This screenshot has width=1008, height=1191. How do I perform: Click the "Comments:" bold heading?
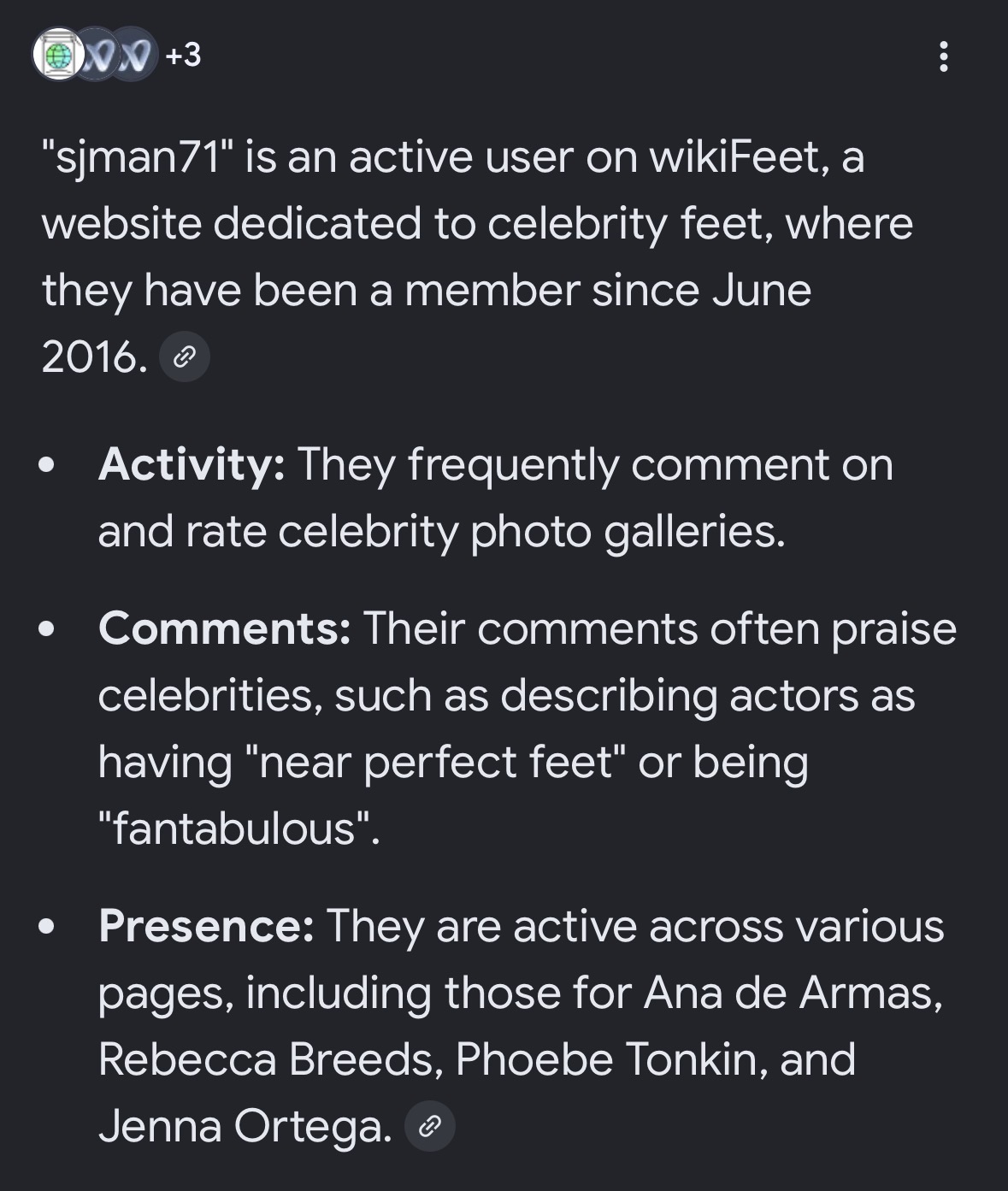[x=225, y=629]
